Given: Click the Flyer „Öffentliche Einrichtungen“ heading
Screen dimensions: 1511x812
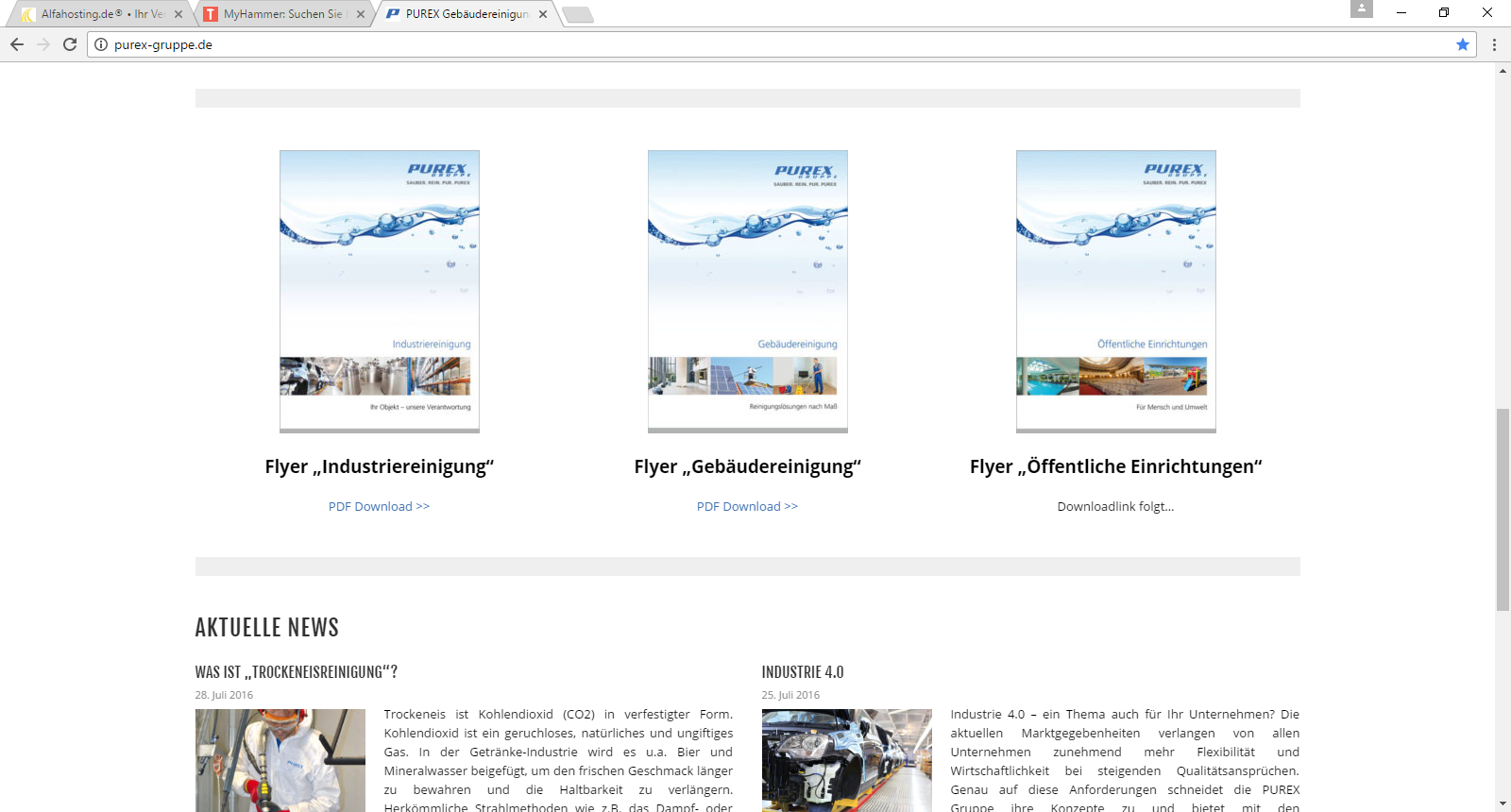Looking at the screenshot, I should [x=1116, y=466].
